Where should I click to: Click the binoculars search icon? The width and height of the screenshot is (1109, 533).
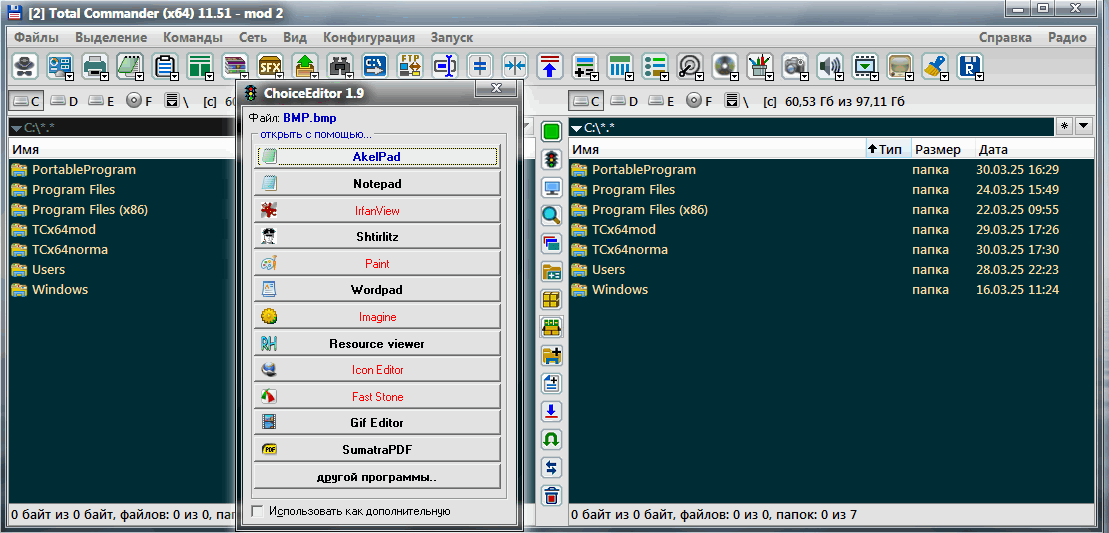click(x=339, y=66)
